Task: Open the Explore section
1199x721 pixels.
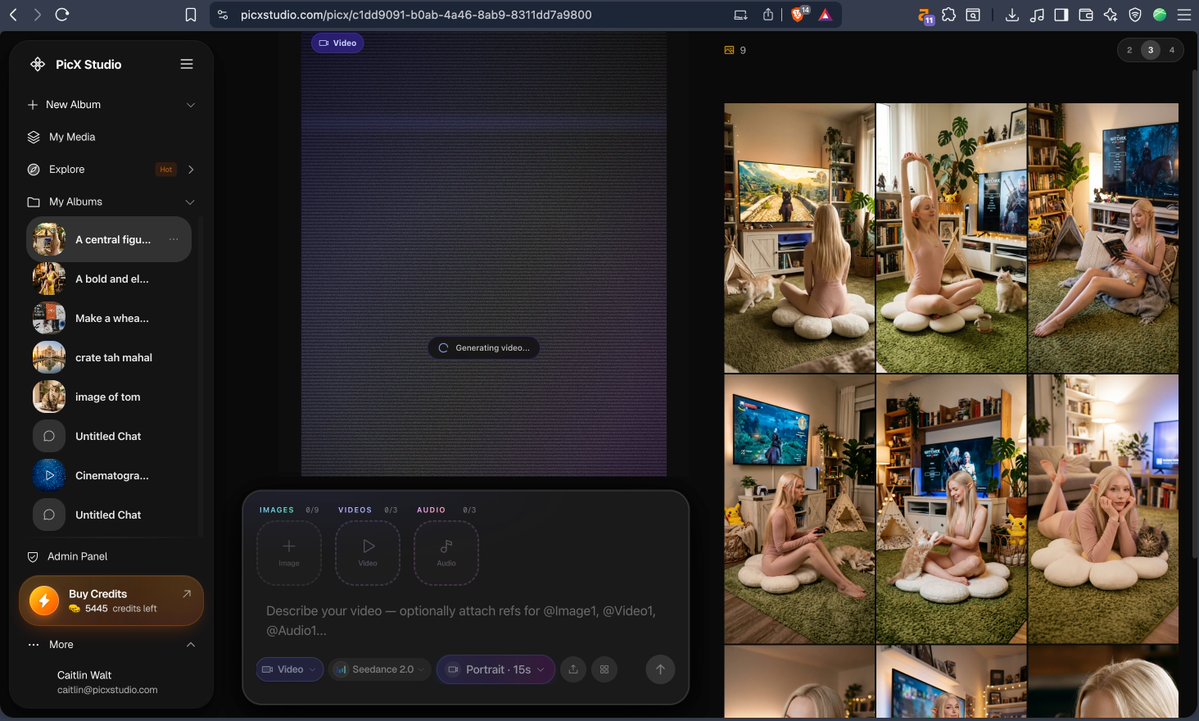Action: click(x=67, y=169)
